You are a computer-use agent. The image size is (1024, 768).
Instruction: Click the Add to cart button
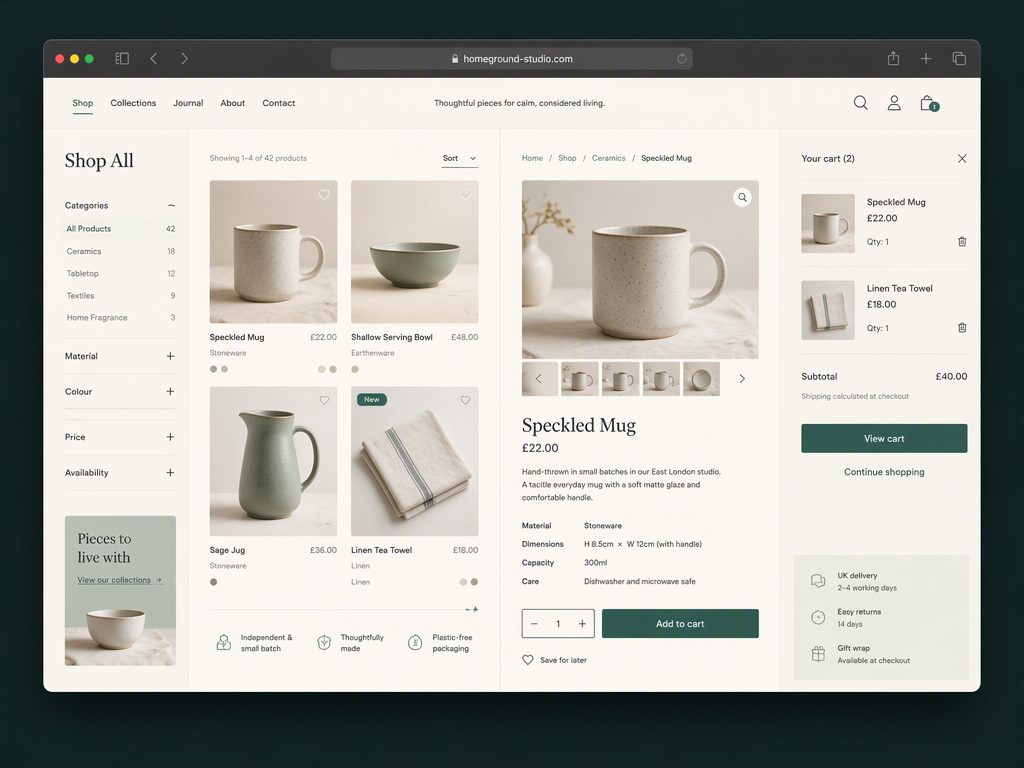(680, 624)
